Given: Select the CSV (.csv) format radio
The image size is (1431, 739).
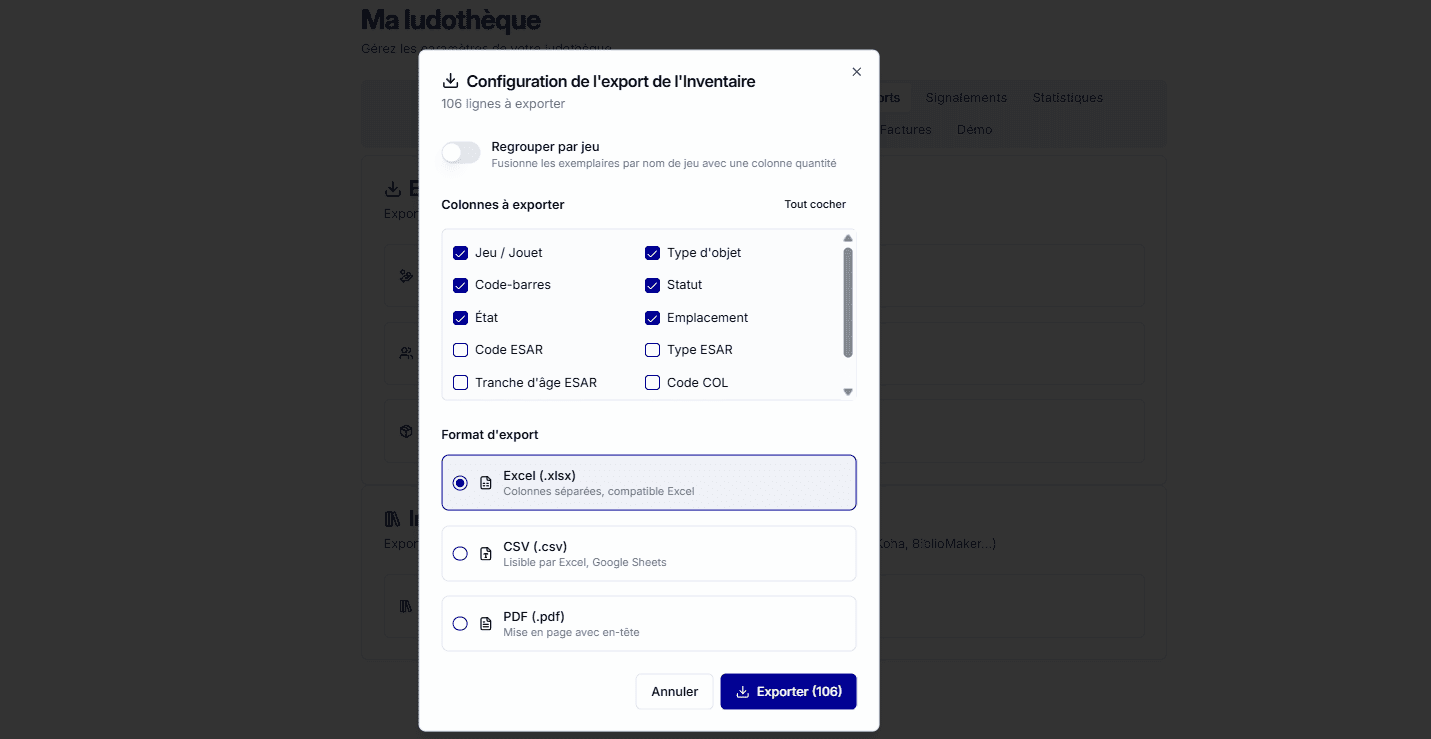Looking at the screenshot, I should click(x=460, y=553).
